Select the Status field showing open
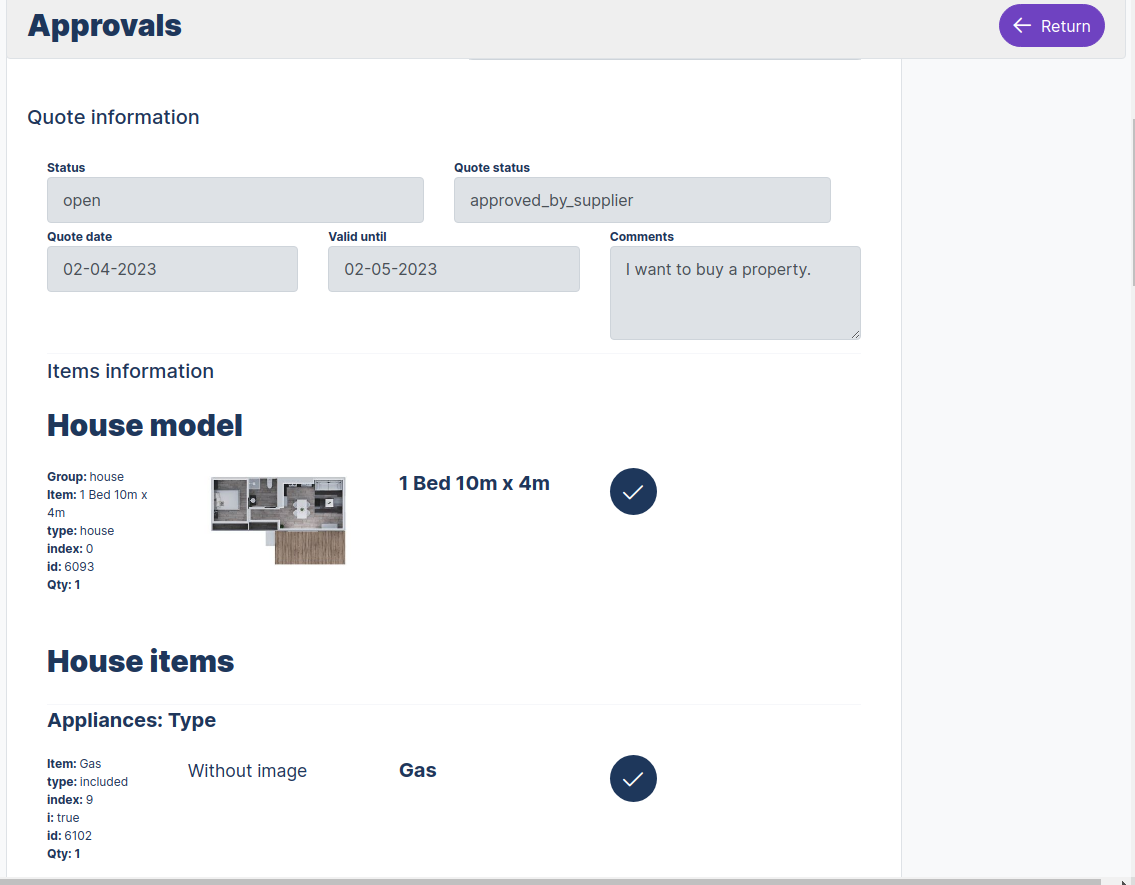Viewport: 1135px width, 885px height. 235,200
